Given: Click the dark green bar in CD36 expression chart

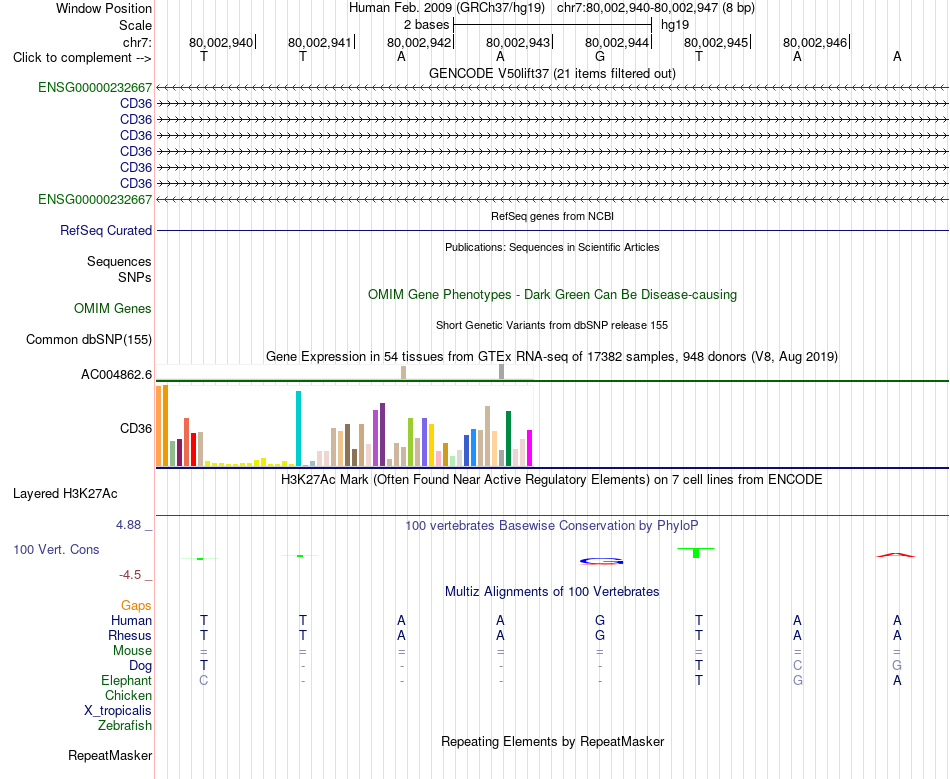Looking at the screenshot, I should [x=508, y=439].
